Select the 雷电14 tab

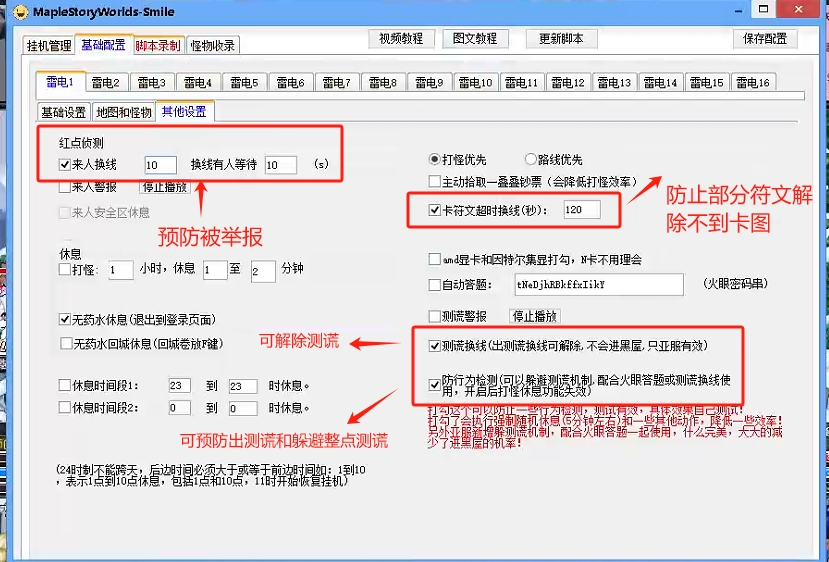(660, 82)
